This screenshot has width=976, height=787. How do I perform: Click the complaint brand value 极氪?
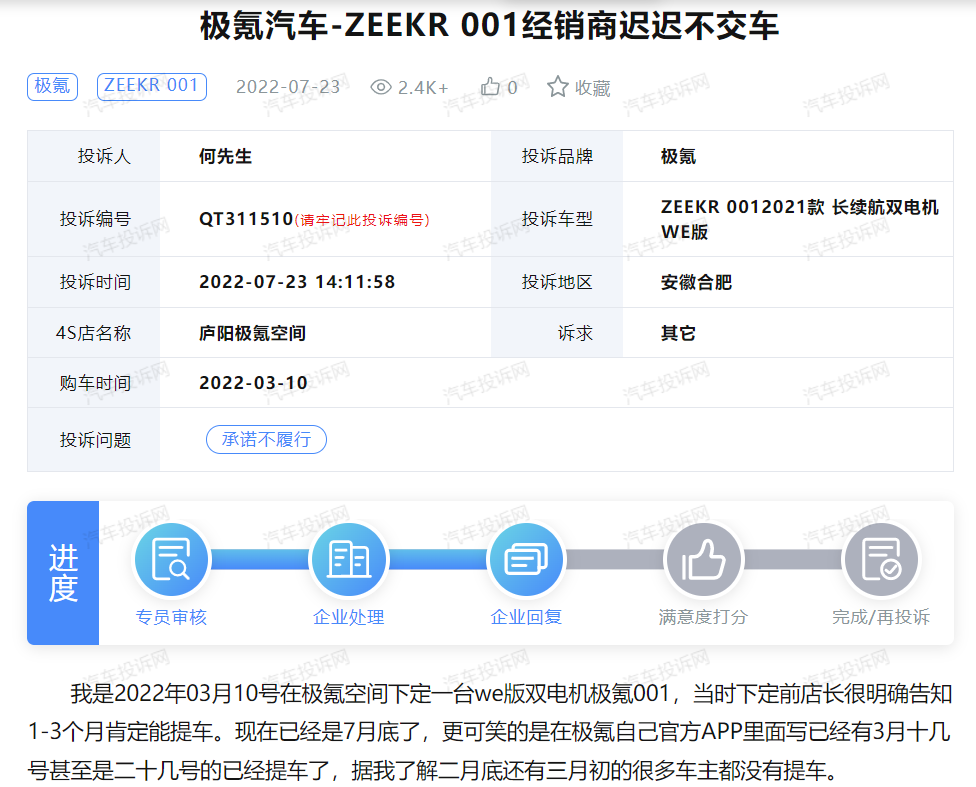click(678, 156)
